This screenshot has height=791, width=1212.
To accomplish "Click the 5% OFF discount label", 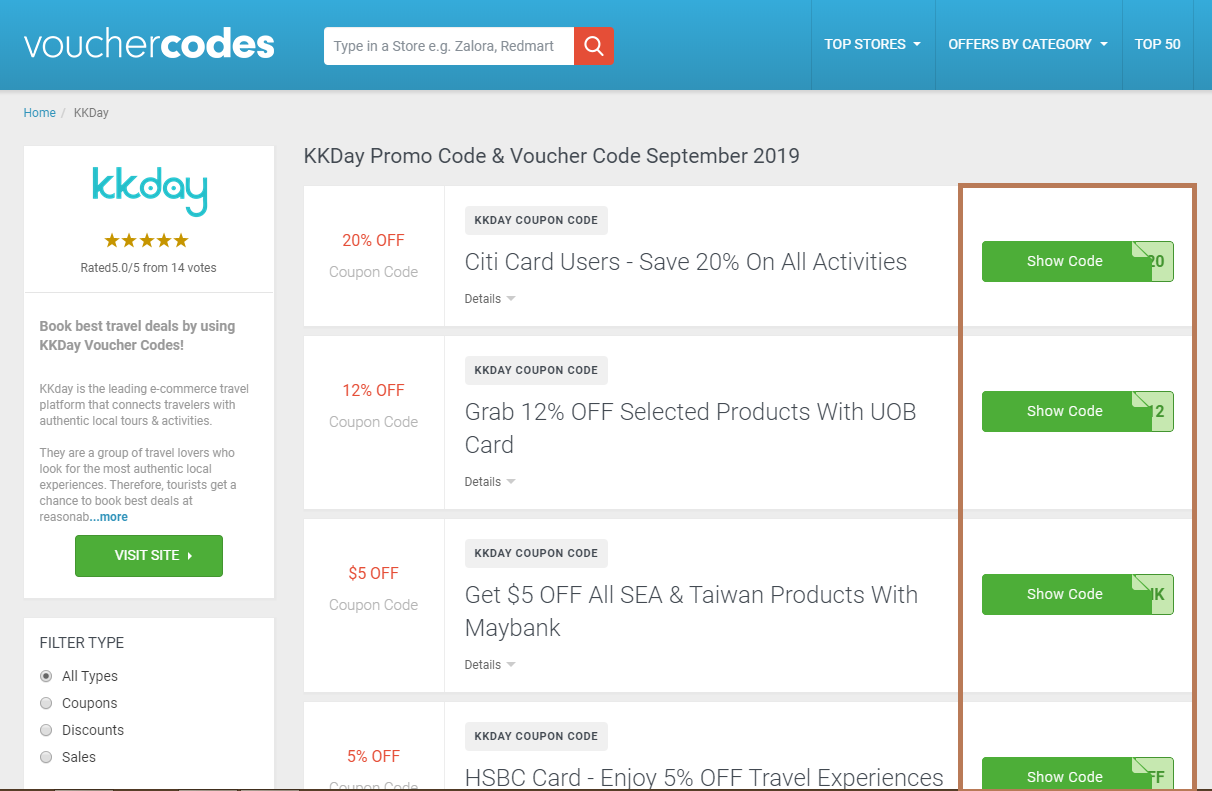I will (373, 756).
